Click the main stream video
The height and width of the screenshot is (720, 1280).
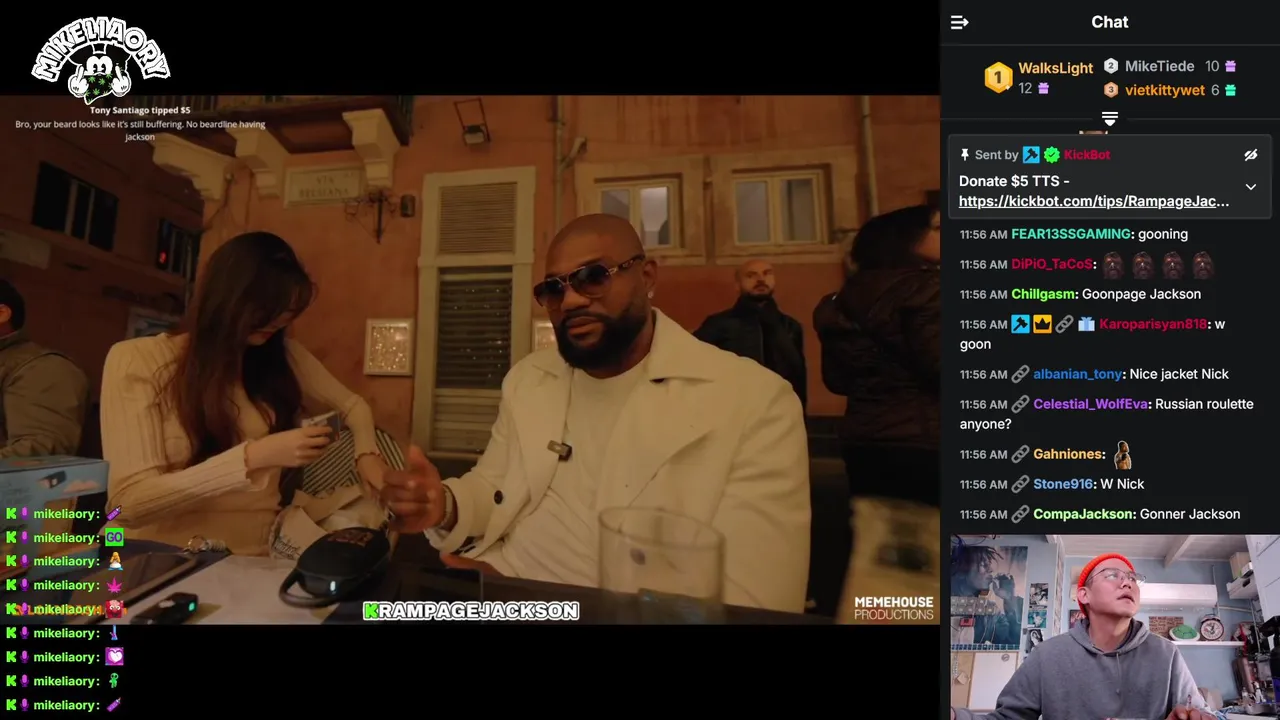pos(470,360)
